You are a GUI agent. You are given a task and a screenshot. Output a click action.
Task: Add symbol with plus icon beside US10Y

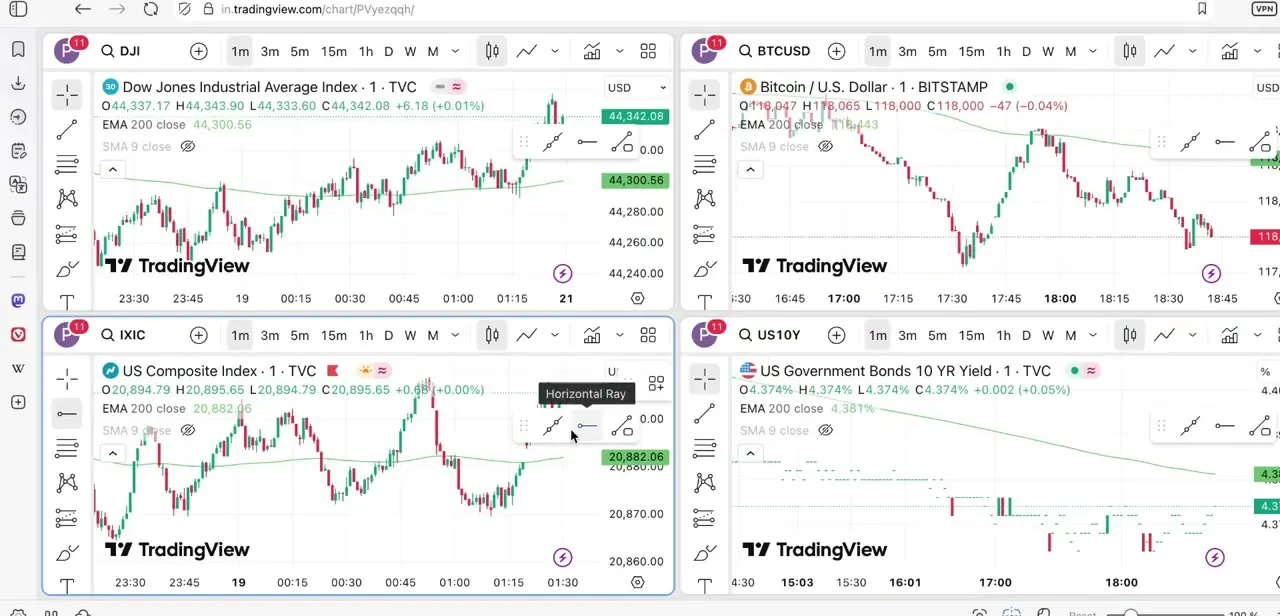tap(836, 335)
